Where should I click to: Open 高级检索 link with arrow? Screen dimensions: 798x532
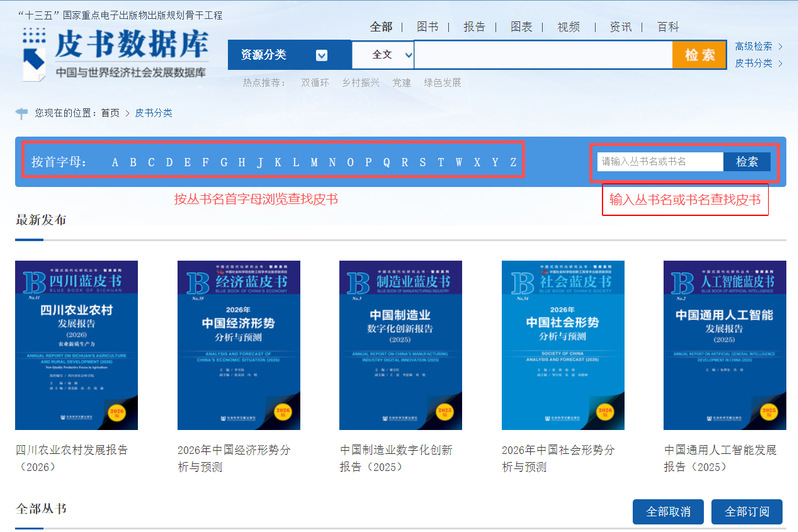(x=759, y=46)
